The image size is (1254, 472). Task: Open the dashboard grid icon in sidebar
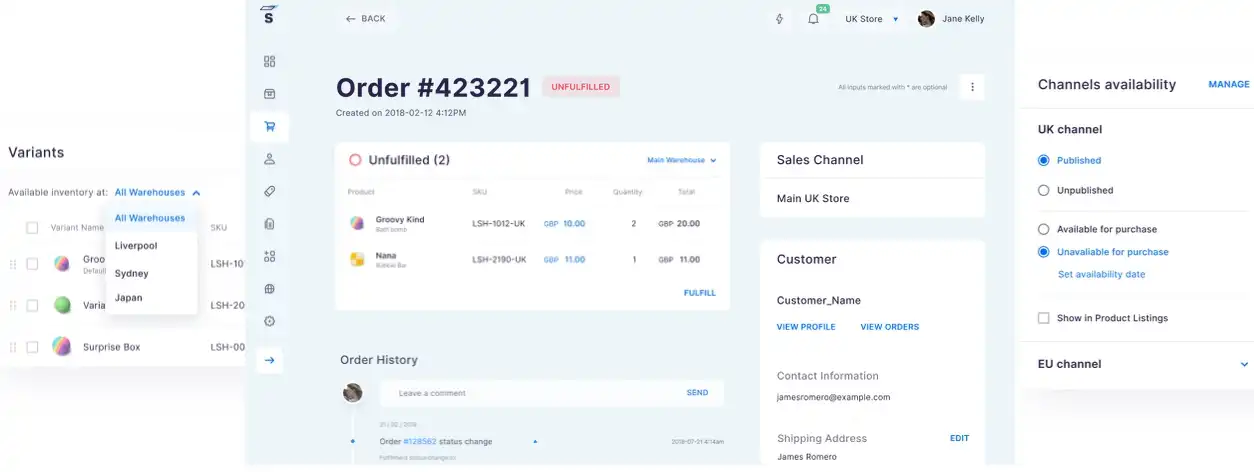(269, 61)
